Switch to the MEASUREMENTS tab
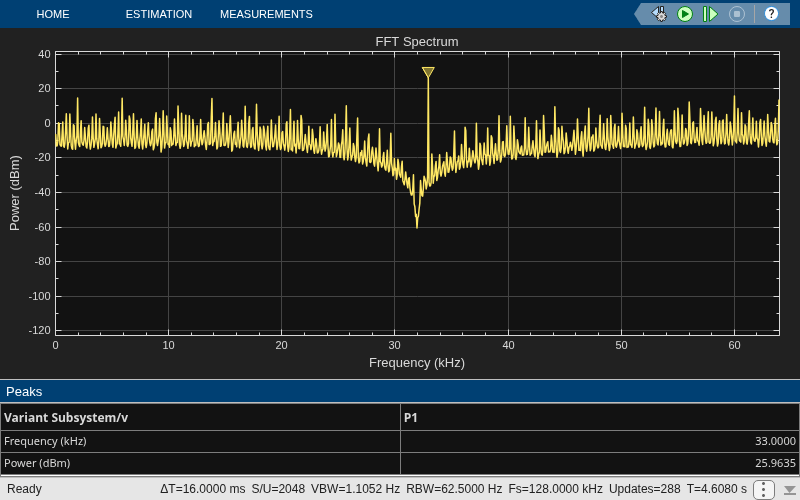This screenshot has width=800, height=500. pos(266,14)
